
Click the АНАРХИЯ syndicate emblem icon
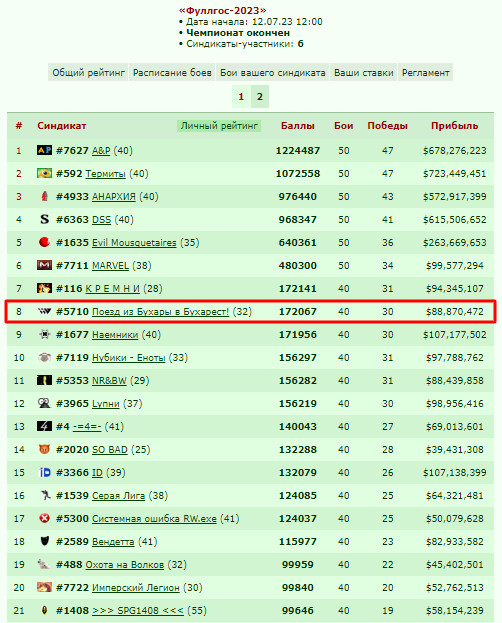(44, 196)
